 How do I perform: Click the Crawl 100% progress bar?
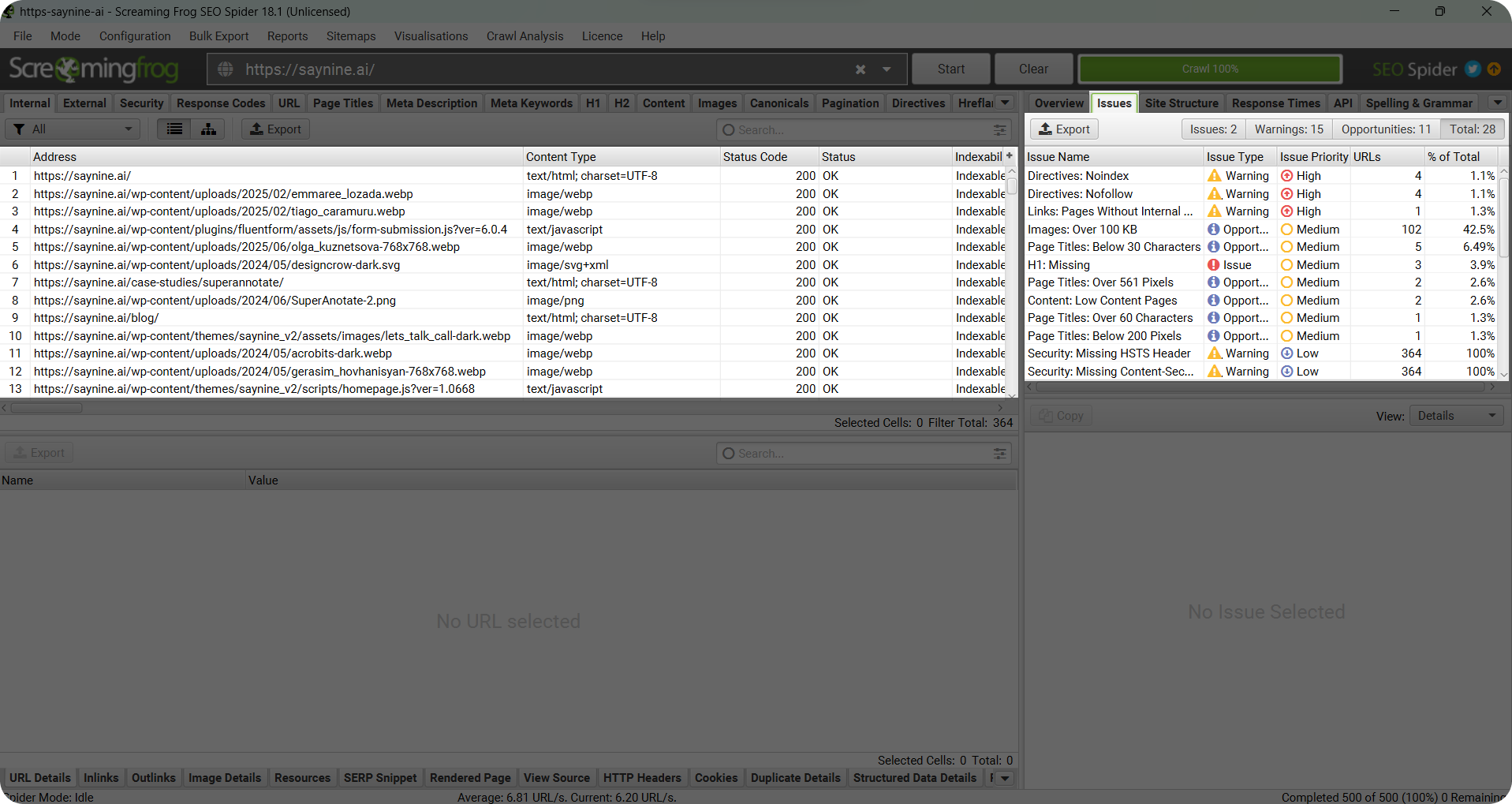point(1210,69)
